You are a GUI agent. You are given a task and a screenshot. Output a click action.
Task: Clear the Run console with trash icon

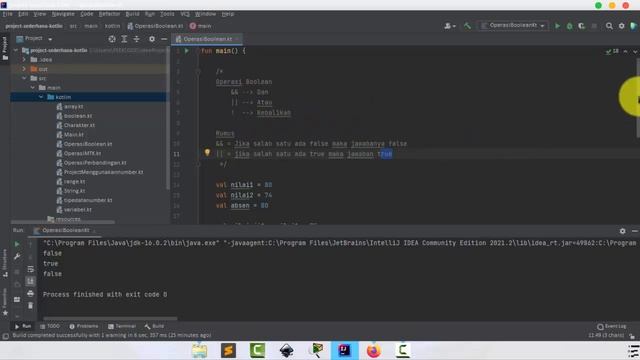point(30,305)
